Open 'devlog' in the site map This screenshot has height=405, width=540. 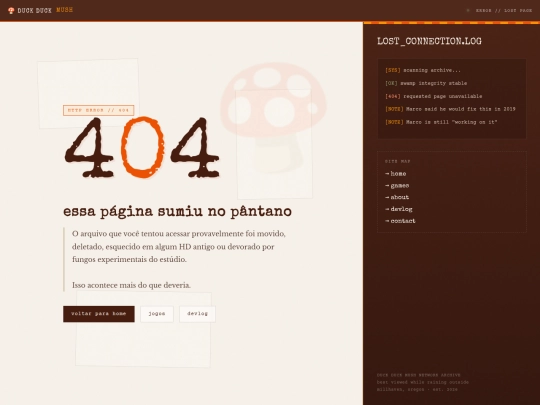pos(399,209)
